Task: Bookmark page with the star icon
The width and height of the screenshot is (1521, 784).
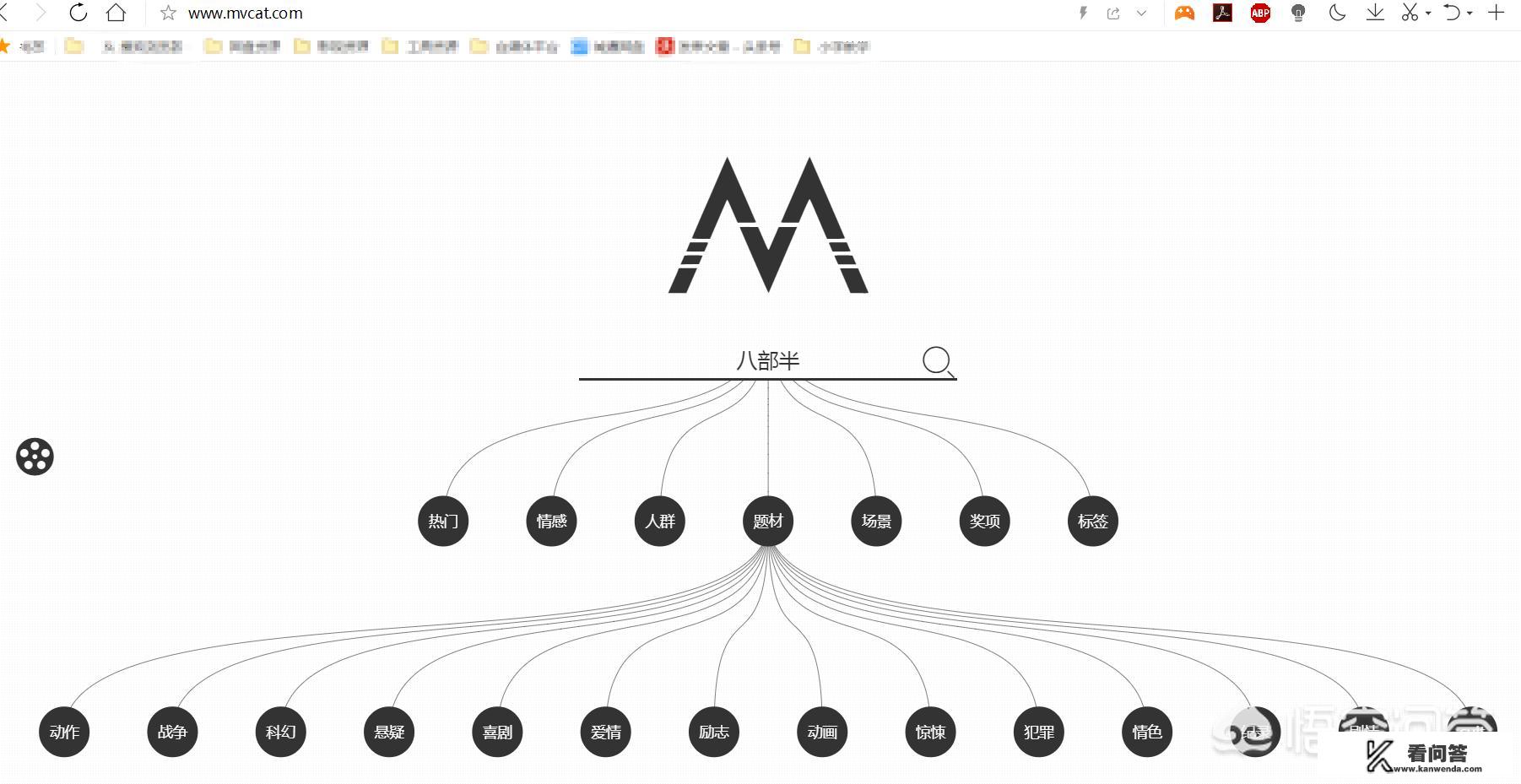Action: [168, 13]
